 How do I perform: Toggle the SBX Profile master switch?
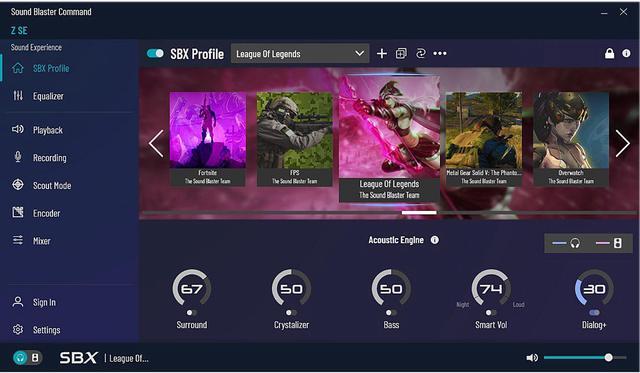point(155,53)
